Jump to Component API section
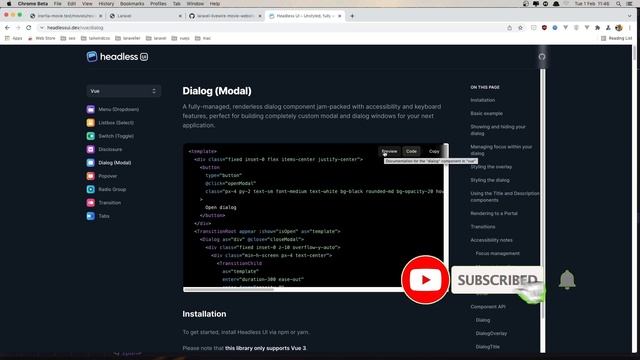 pyautogui.click(x=488, y=307)
